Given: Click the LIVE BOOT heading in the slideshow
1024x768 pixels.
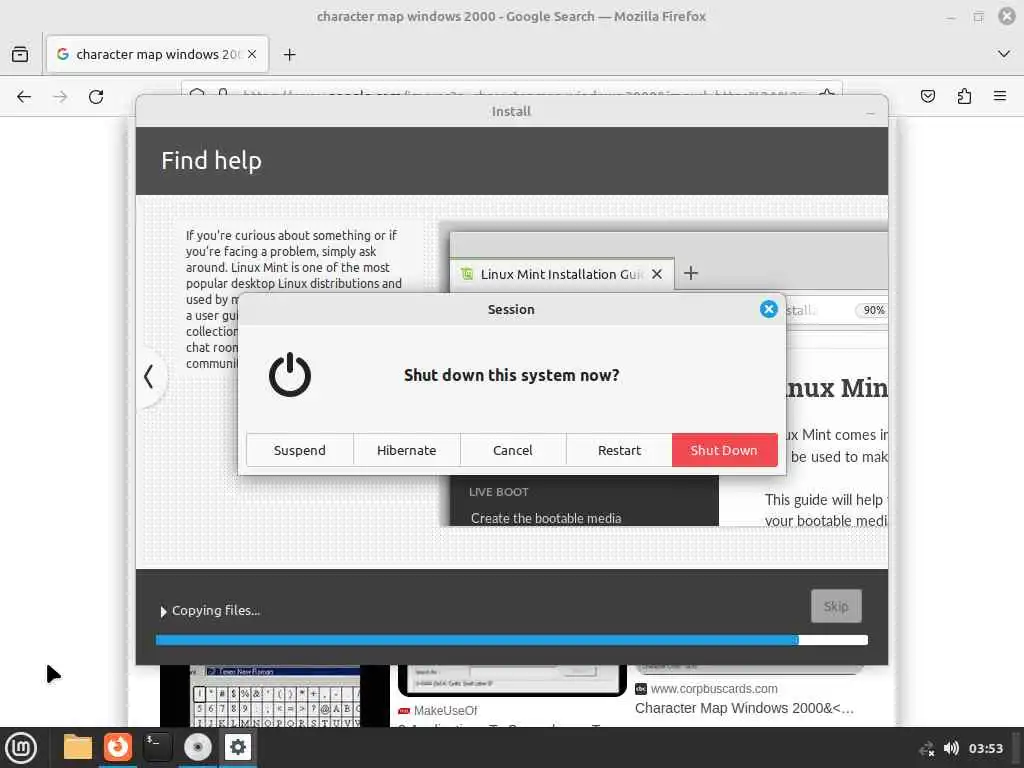Looking at the screenshot, I should (x=498, y=492).
